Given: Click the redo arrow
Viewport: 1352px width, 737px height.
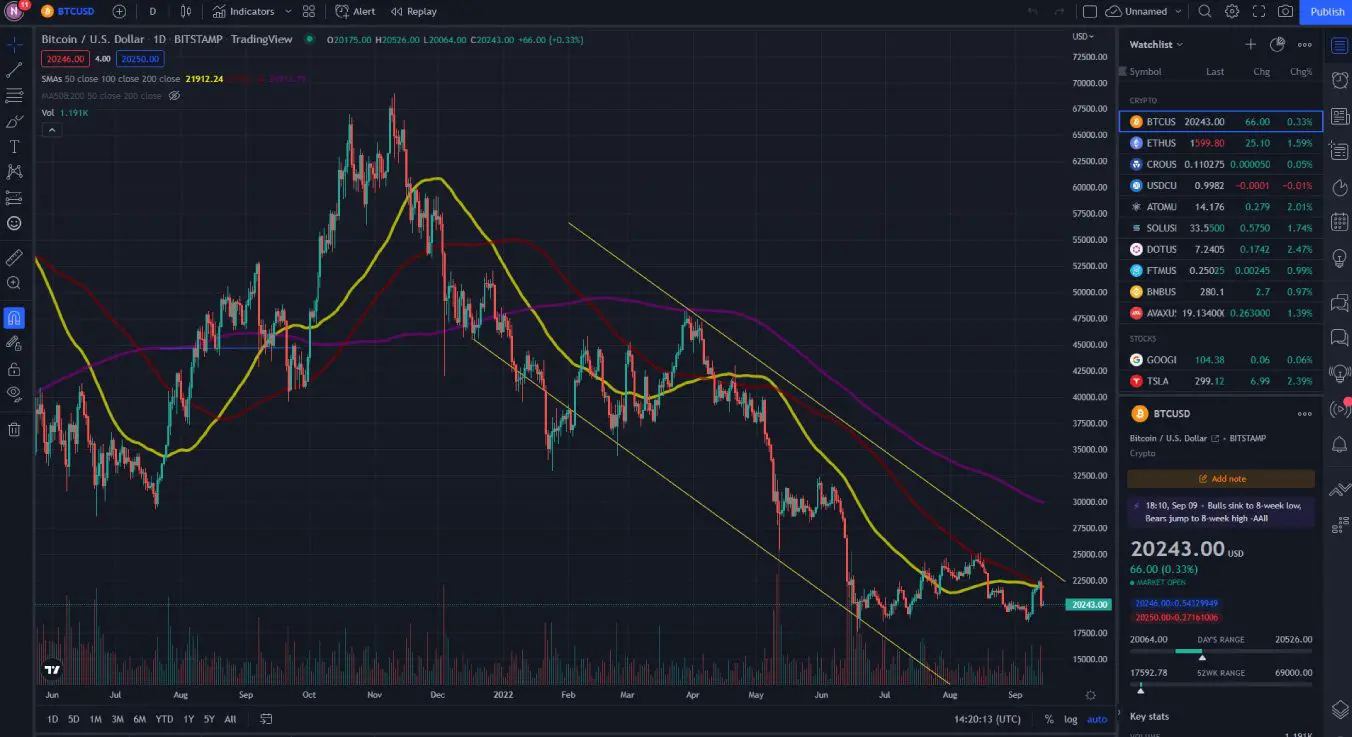Looking at the screenshot, I should [x=1059, y=11].
